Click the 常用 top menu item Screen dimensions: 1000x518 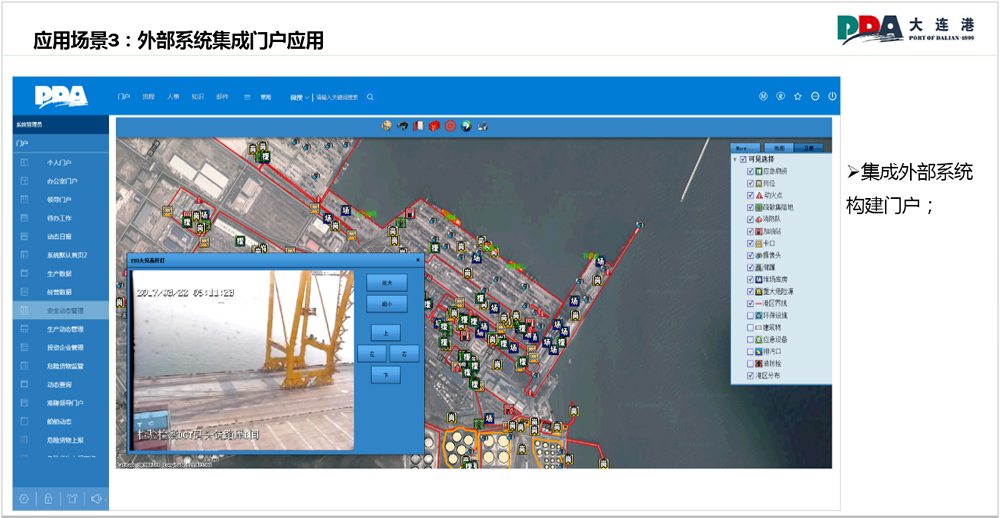pos(265,97)
